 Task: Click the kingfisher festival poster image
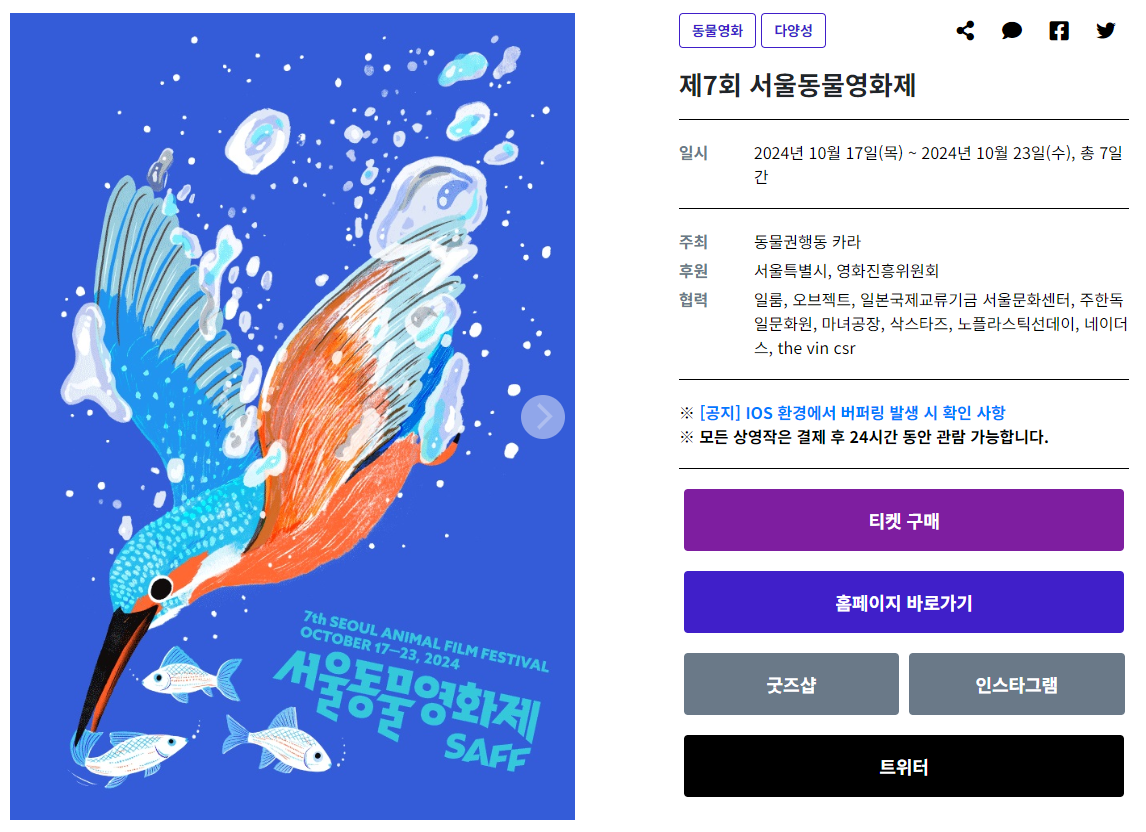292,416
